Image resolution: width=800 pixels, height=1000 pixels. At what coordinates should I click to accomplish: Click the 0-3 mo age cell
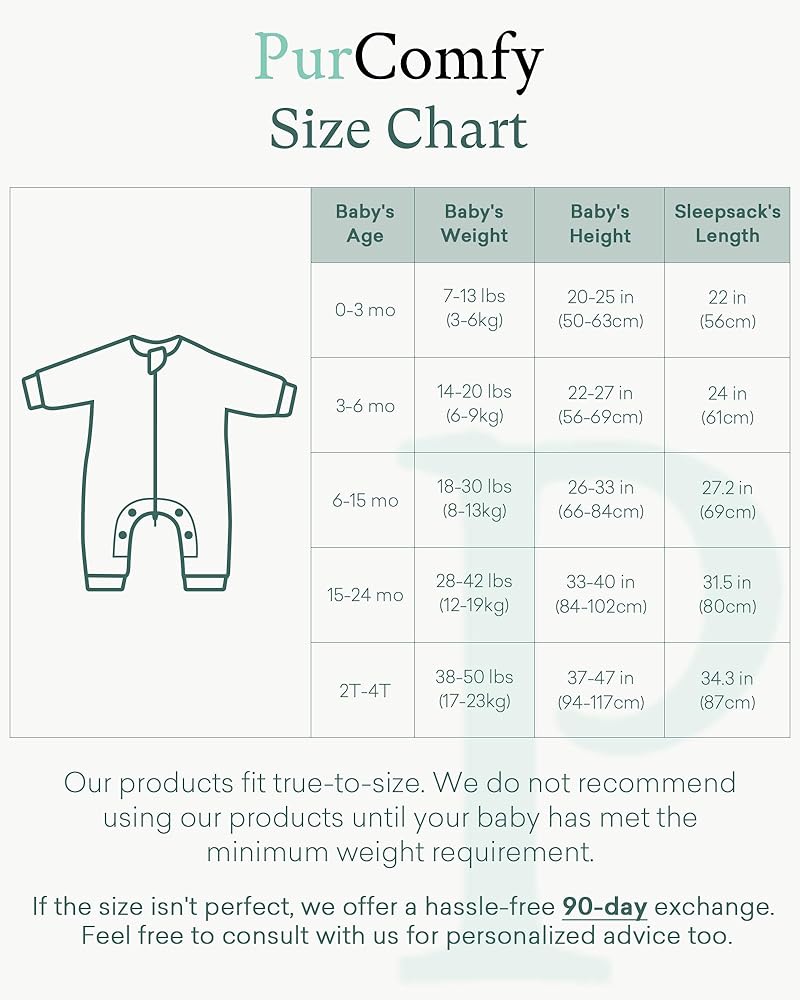pos(364,310)
